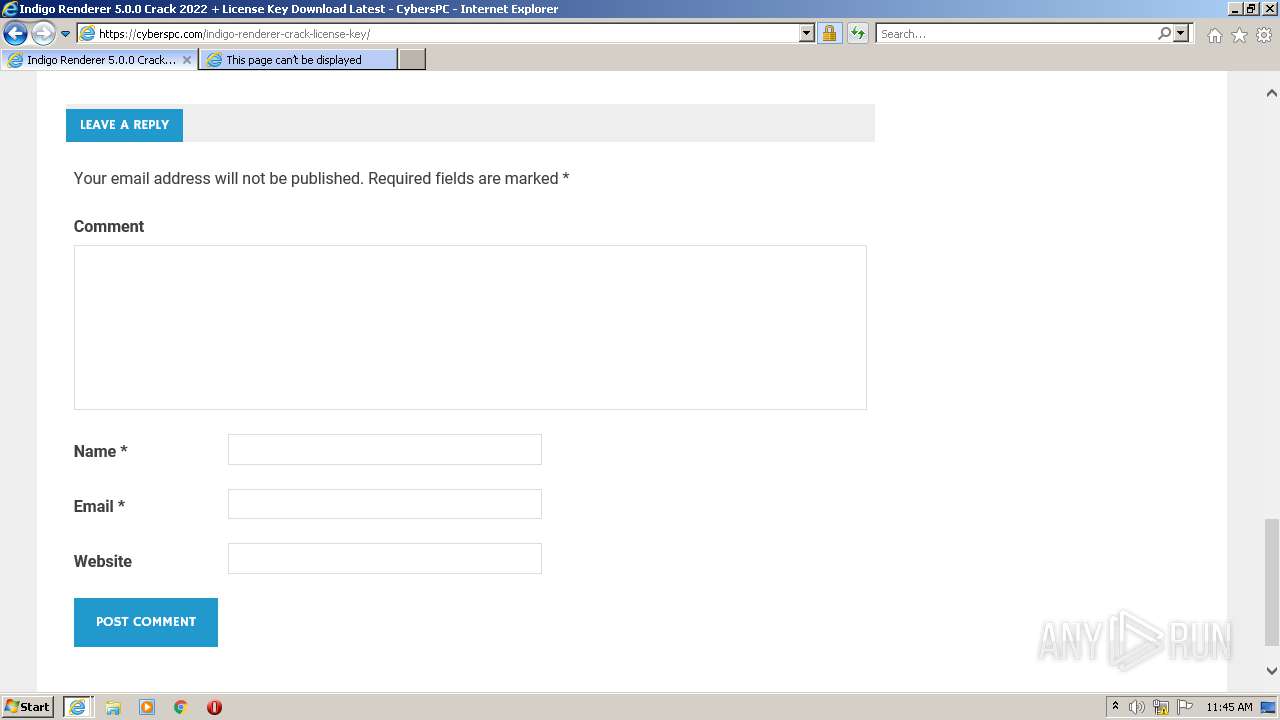Open the recent pages dropdown arrow
1280x720 pixels.
coord(65,34)
